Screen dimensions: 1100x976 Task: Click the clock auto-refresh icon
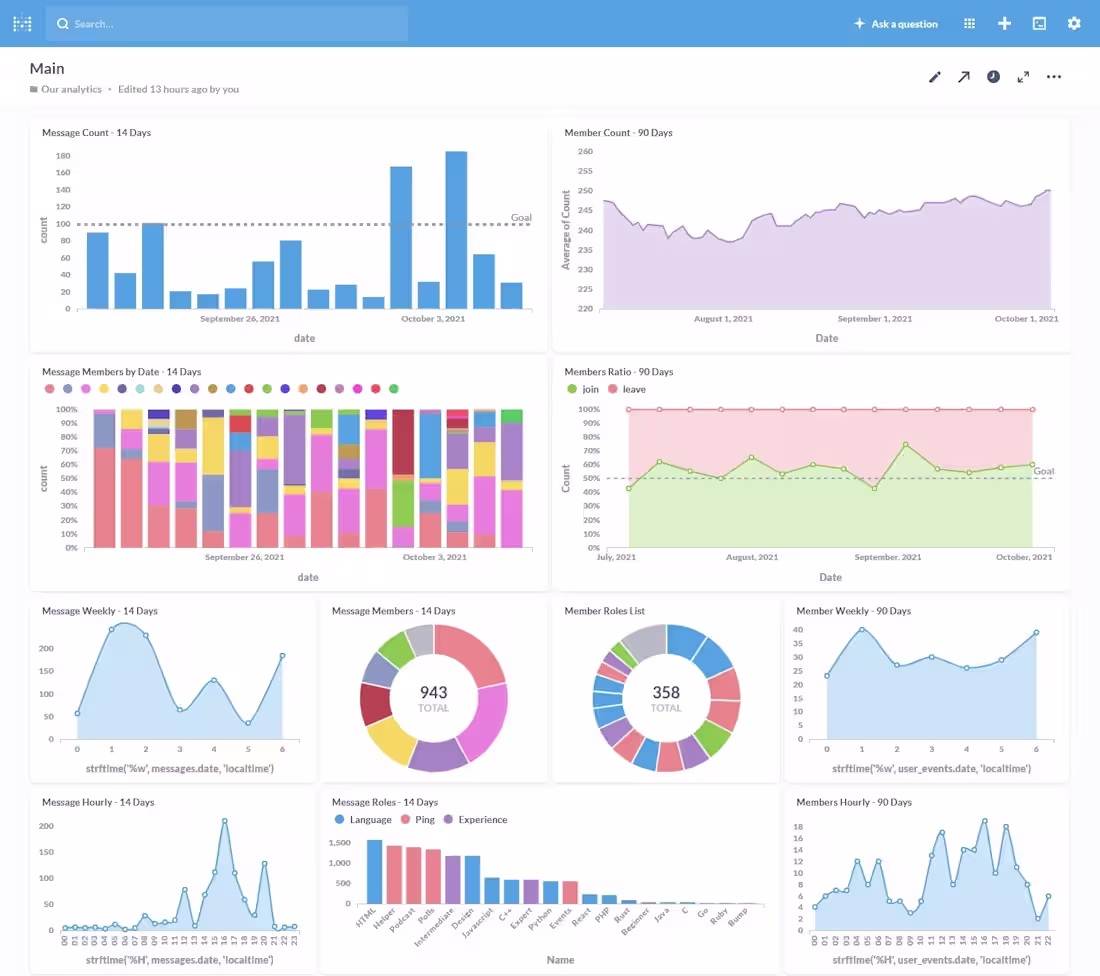click(x=993, y=77)
